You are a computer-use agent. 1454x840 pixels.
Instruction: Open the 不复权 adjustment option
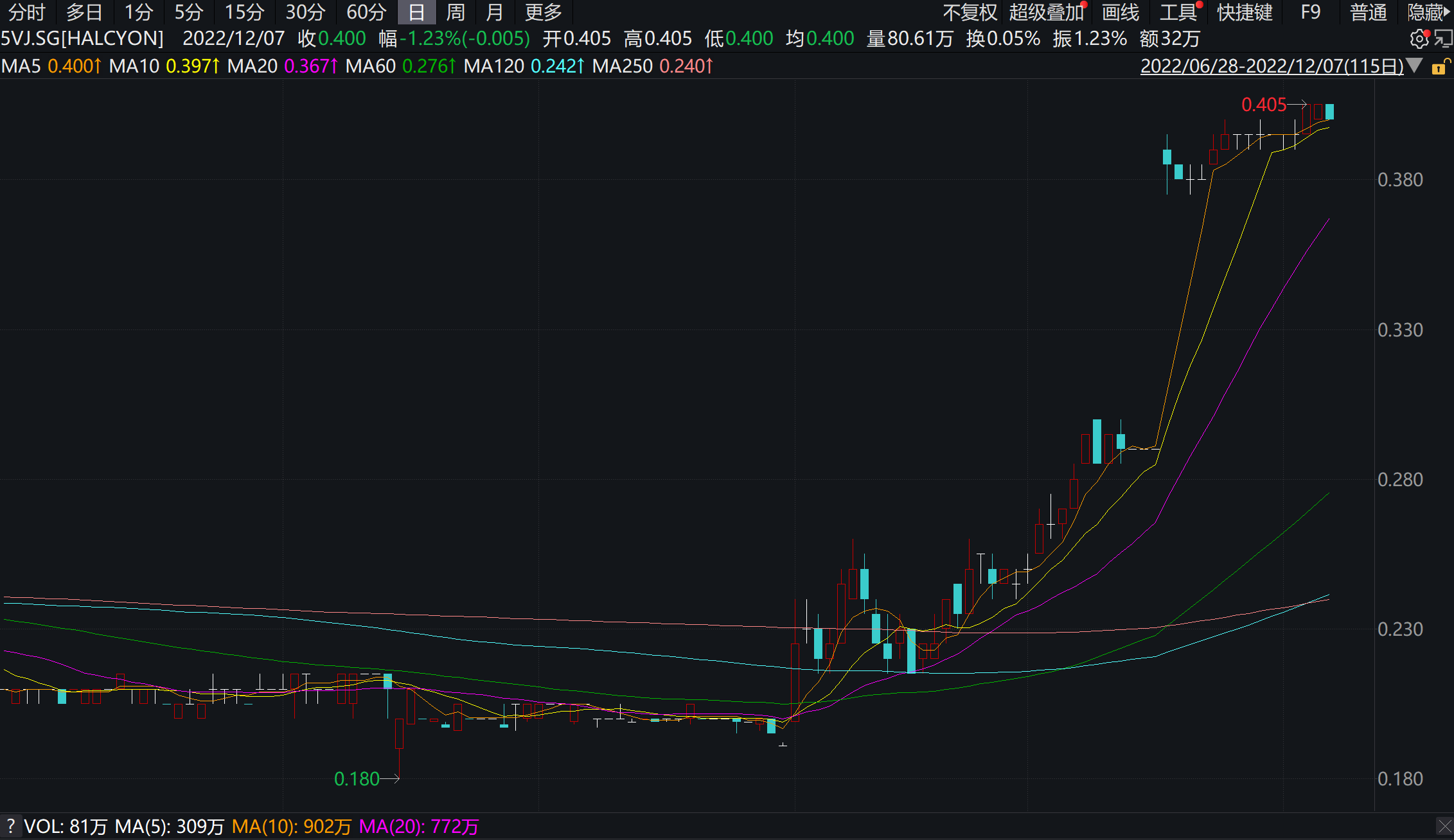tap(970, 12)
